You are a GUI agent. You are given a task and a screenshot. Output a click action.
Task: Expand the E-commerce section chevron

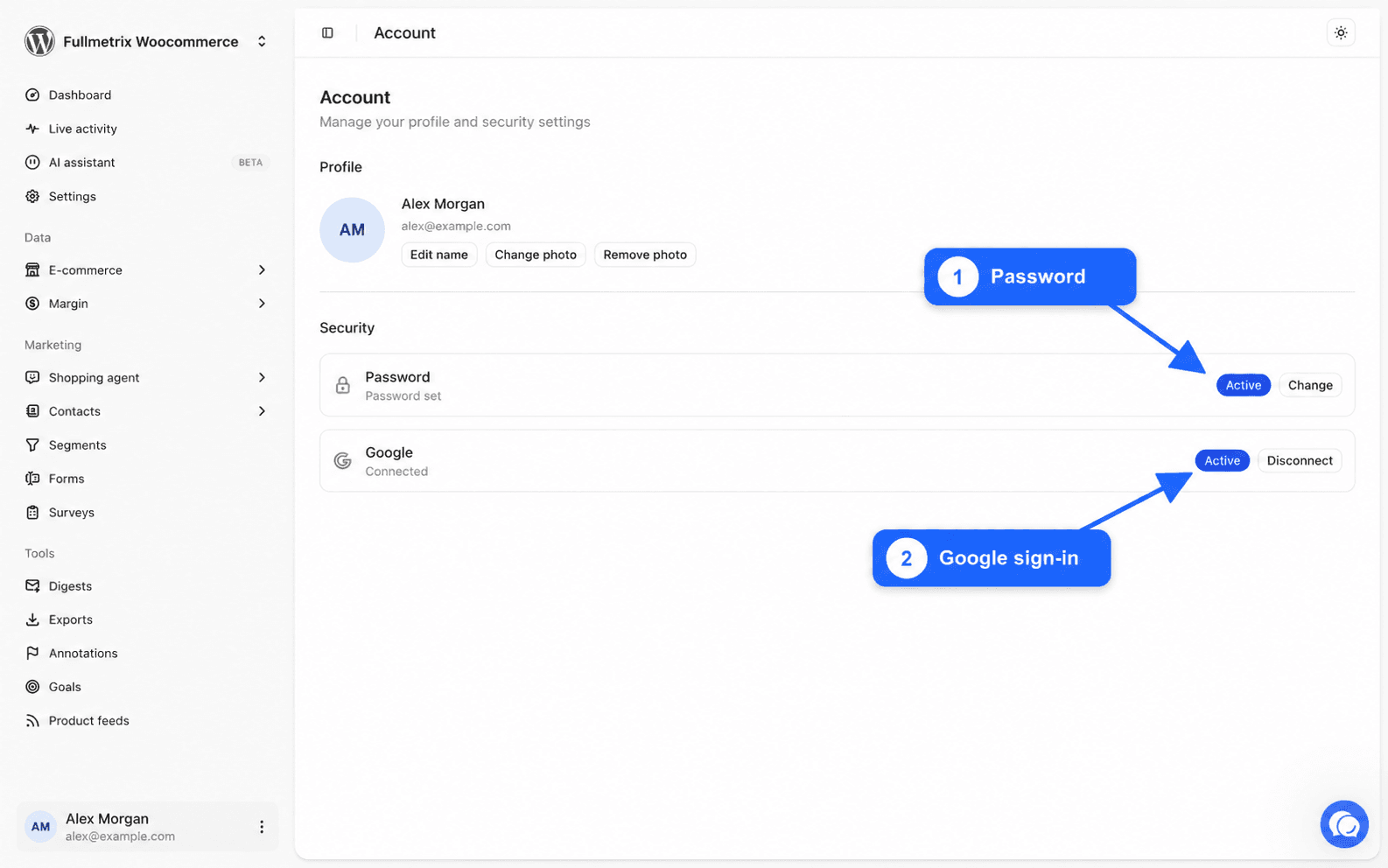click(x=262, y=269)
